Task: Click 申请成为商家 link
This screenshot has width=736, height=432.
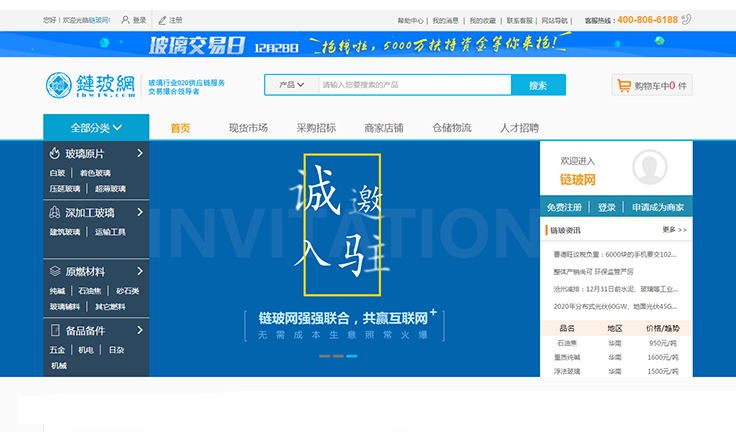Action: click(x=658, y=207)
